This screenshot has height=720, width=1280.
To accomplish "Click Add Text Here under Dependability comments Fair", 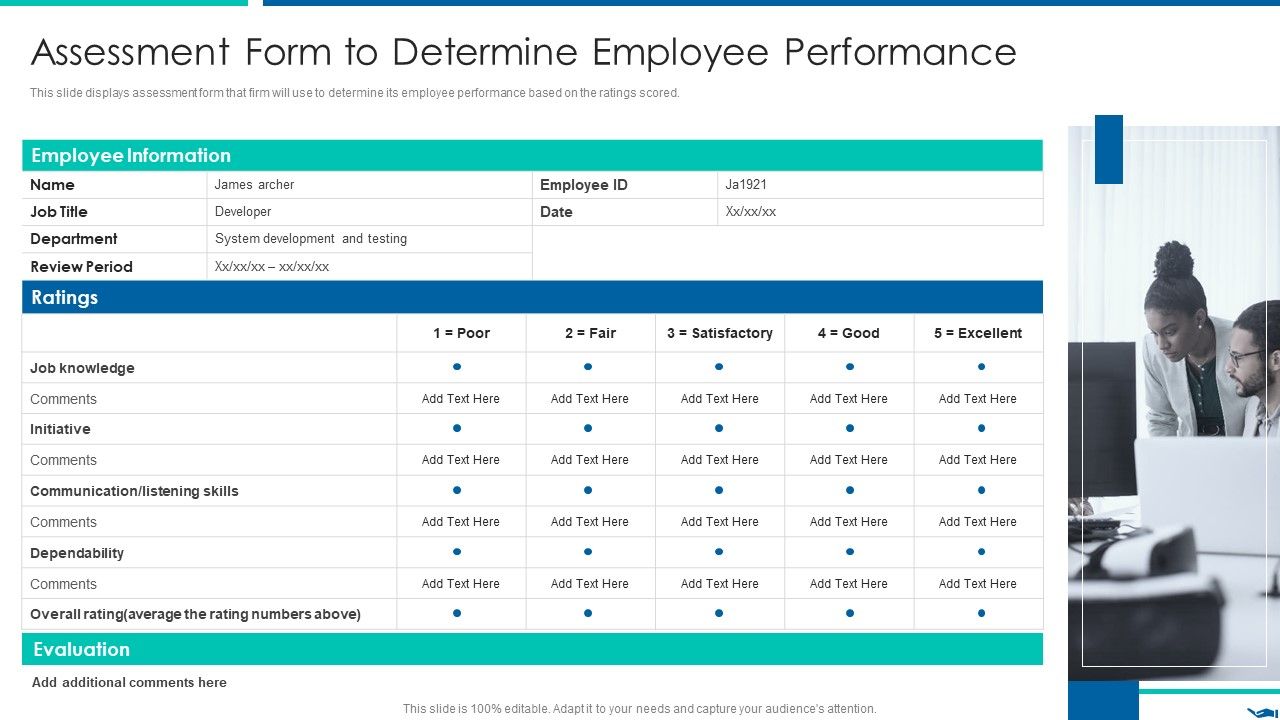I will click(589, 584).
